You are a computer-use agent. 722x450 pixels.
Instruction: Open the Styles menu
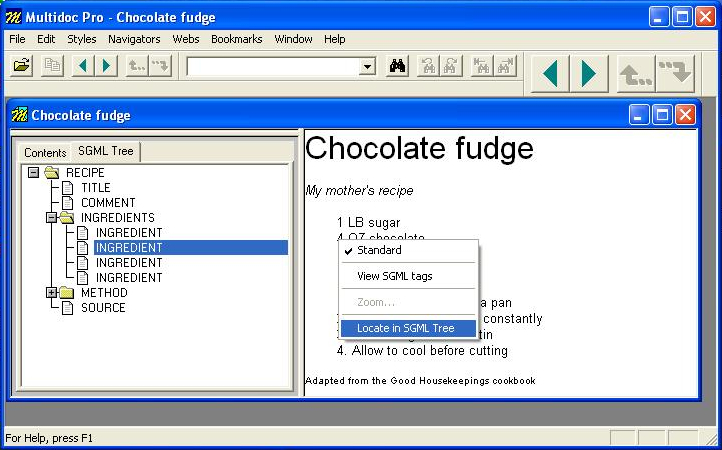pos(82,39)
